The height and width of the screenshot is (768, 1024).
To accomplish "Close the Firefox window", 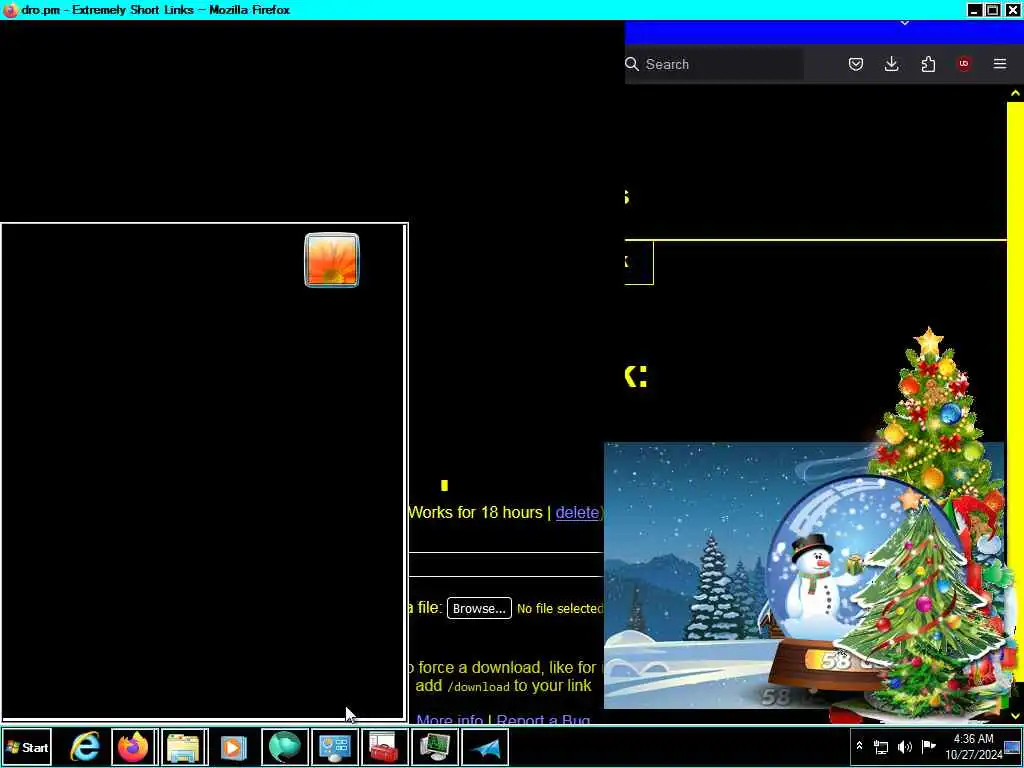I will [1012, 10].
